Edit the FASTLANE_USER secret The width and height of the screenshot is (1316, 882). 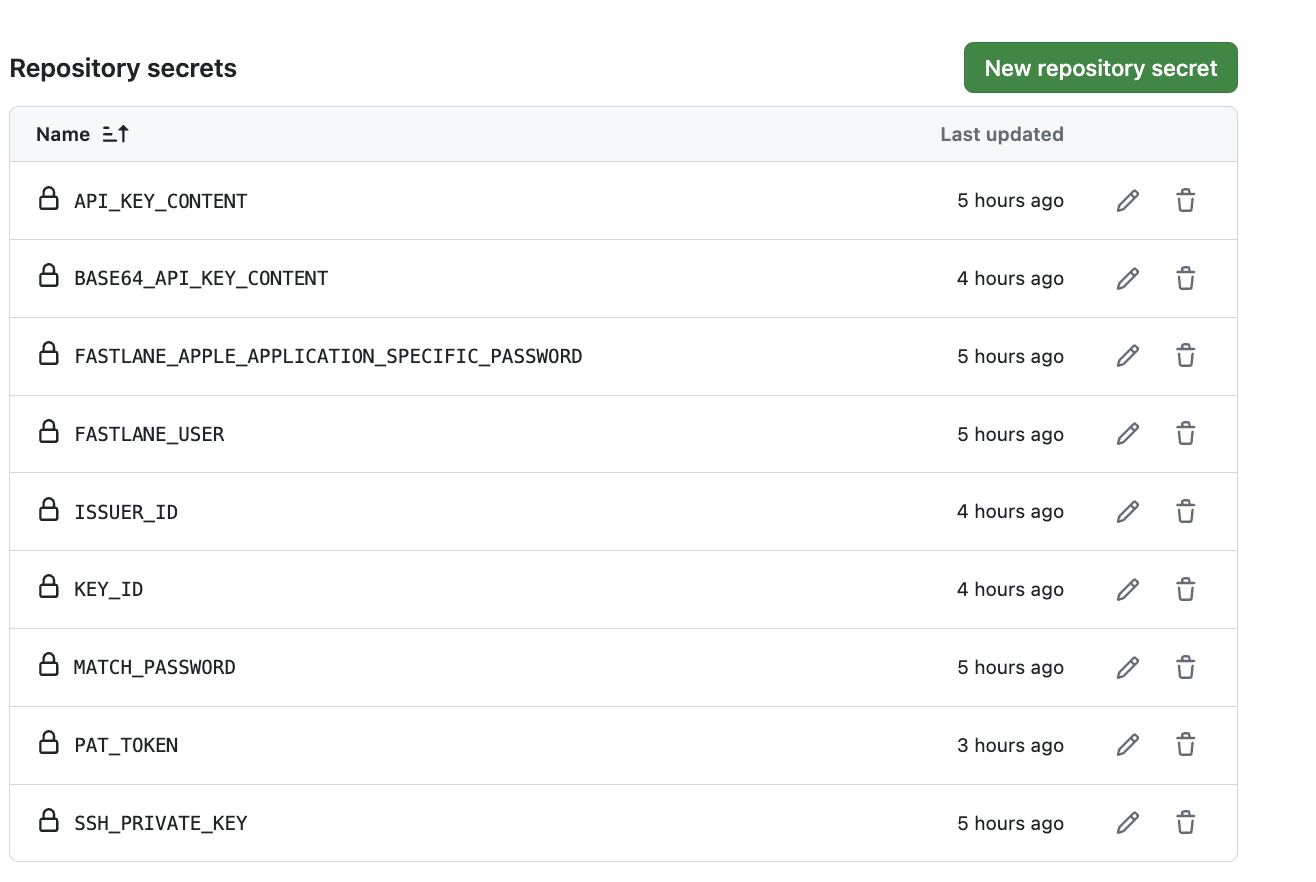pyautogui.click(x=1128, y=434)
